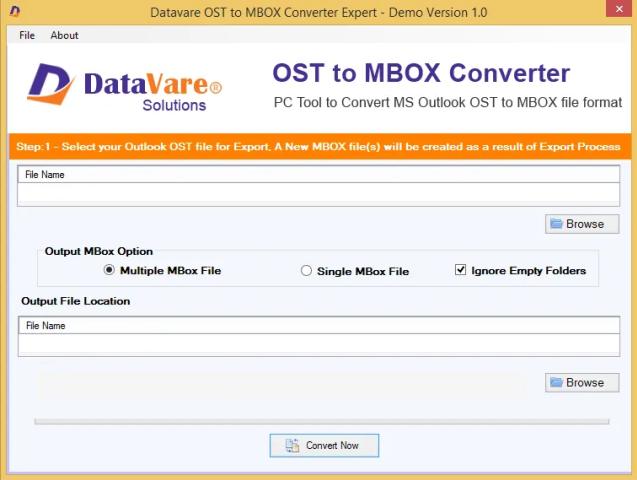Click the OST to MBOX Converter heading

click(x=421, y=73)
